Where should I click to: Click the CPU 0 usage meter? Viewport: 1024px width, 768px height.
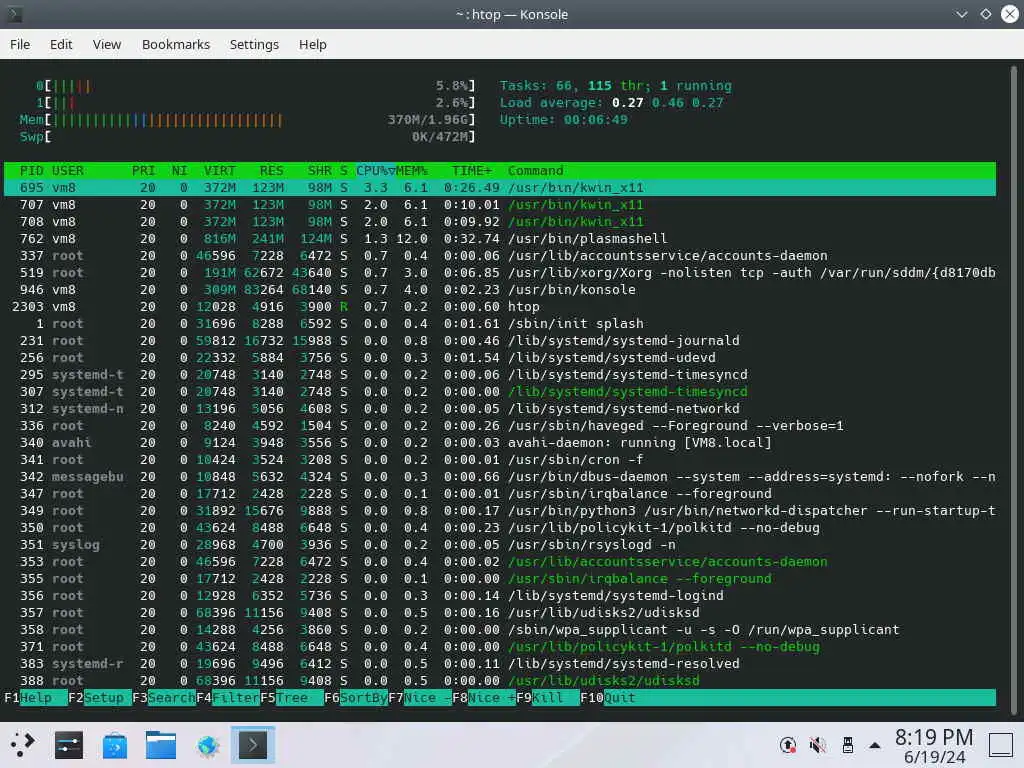coord(255,86)
